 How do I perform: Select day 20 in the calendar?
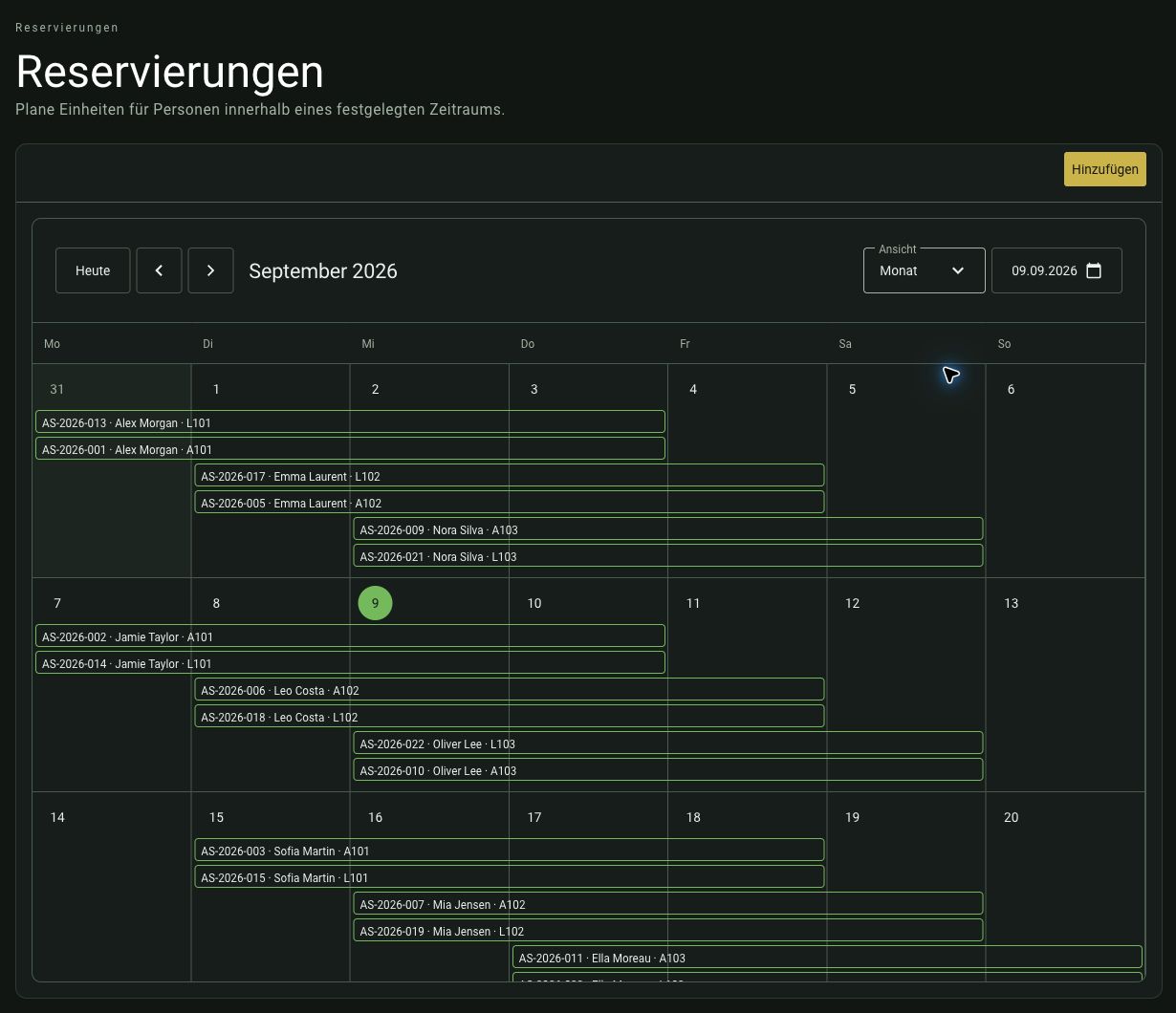click(1011, 817)
